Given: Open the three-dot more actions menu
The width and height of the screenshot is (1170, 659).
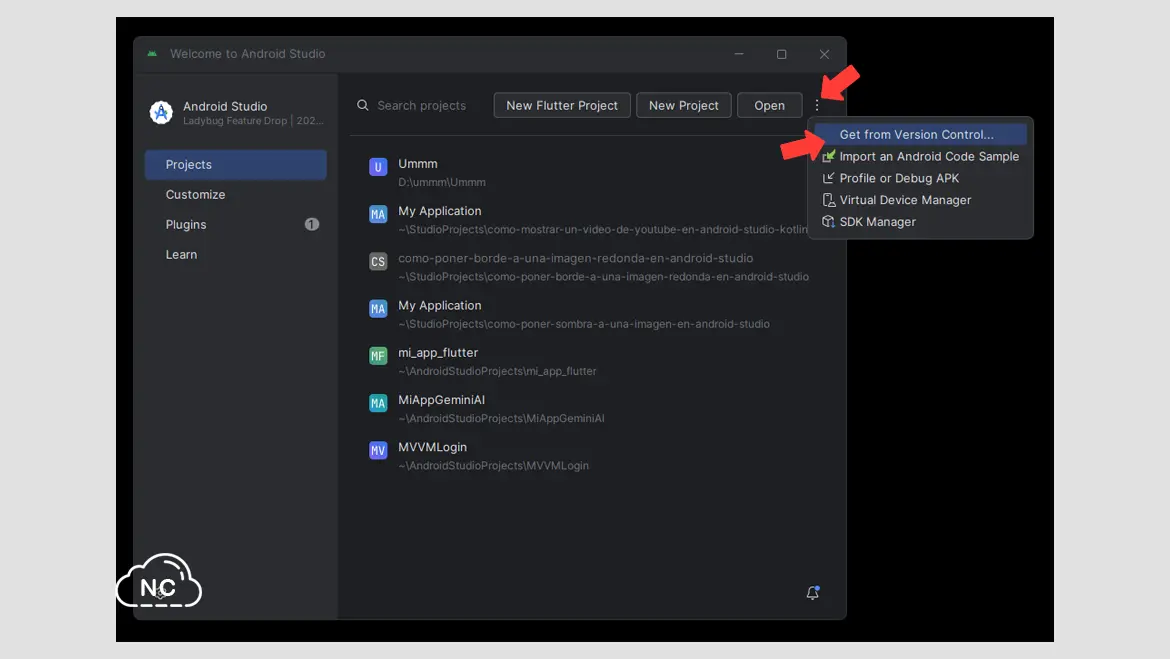Looking at the screenshot, I should (817, 105).
